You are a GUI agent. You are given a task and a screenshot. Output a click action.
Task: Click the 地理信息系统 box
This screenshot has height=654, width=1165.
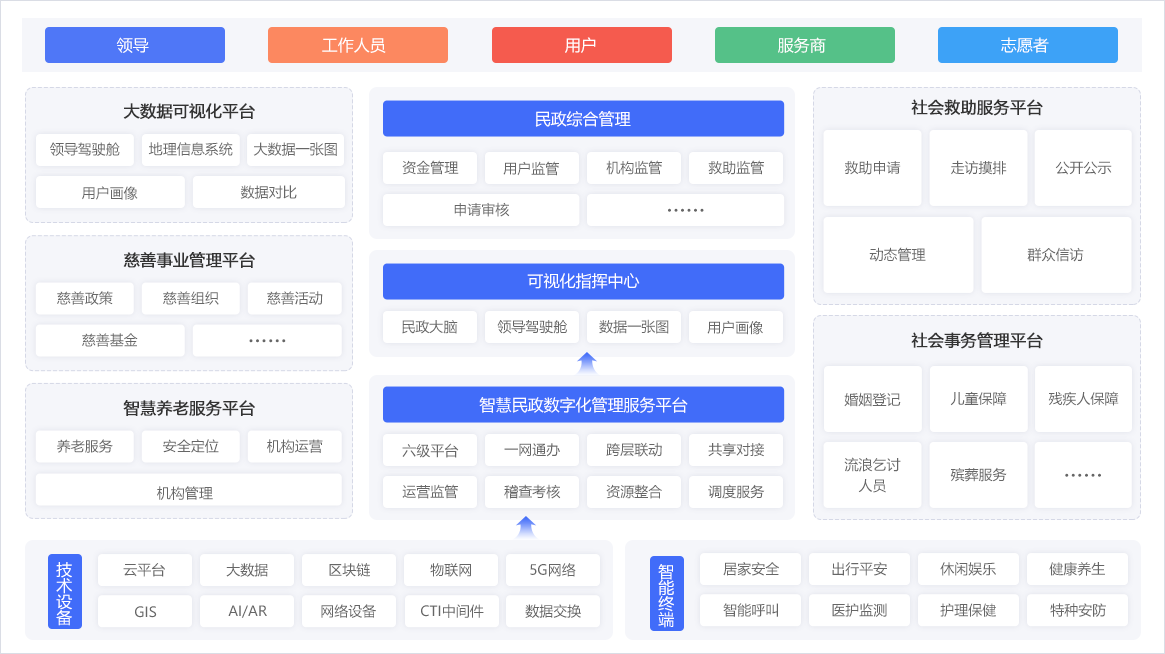click(x=190, y=150)
